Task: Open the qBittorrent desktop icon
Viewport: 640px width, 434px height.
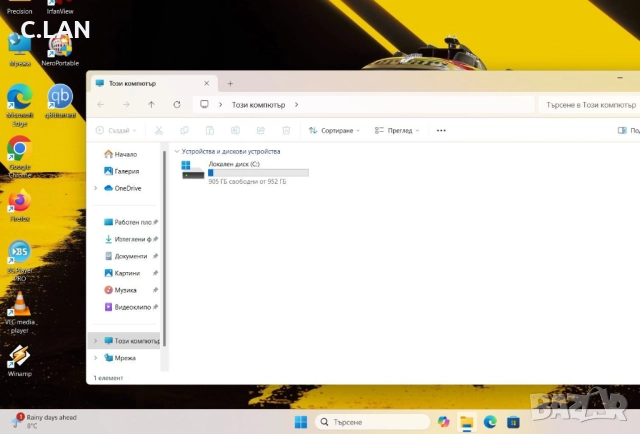Action: coord(61,97)
